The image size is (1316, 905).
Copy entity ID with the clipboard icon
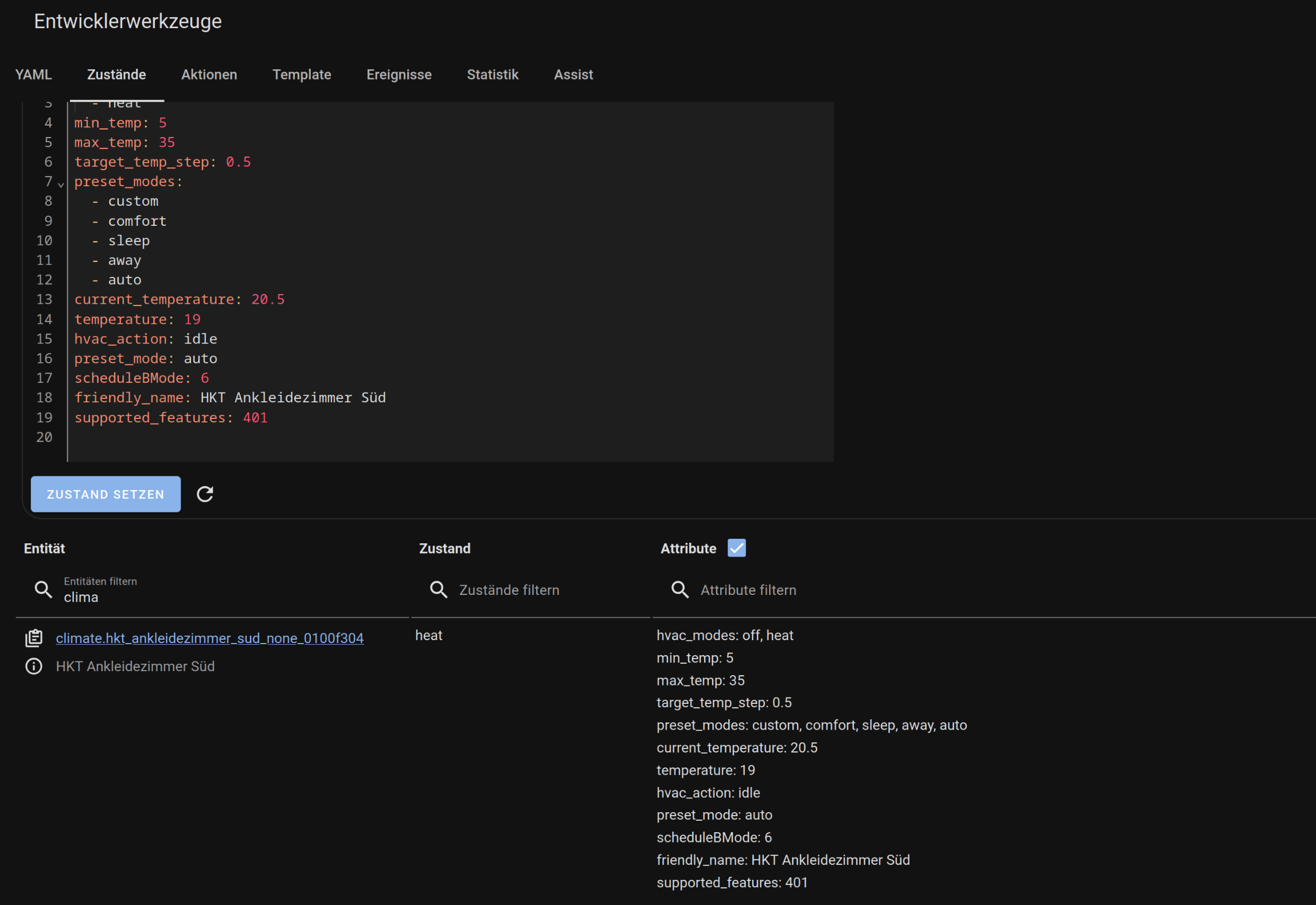click(x=34, y=638)
